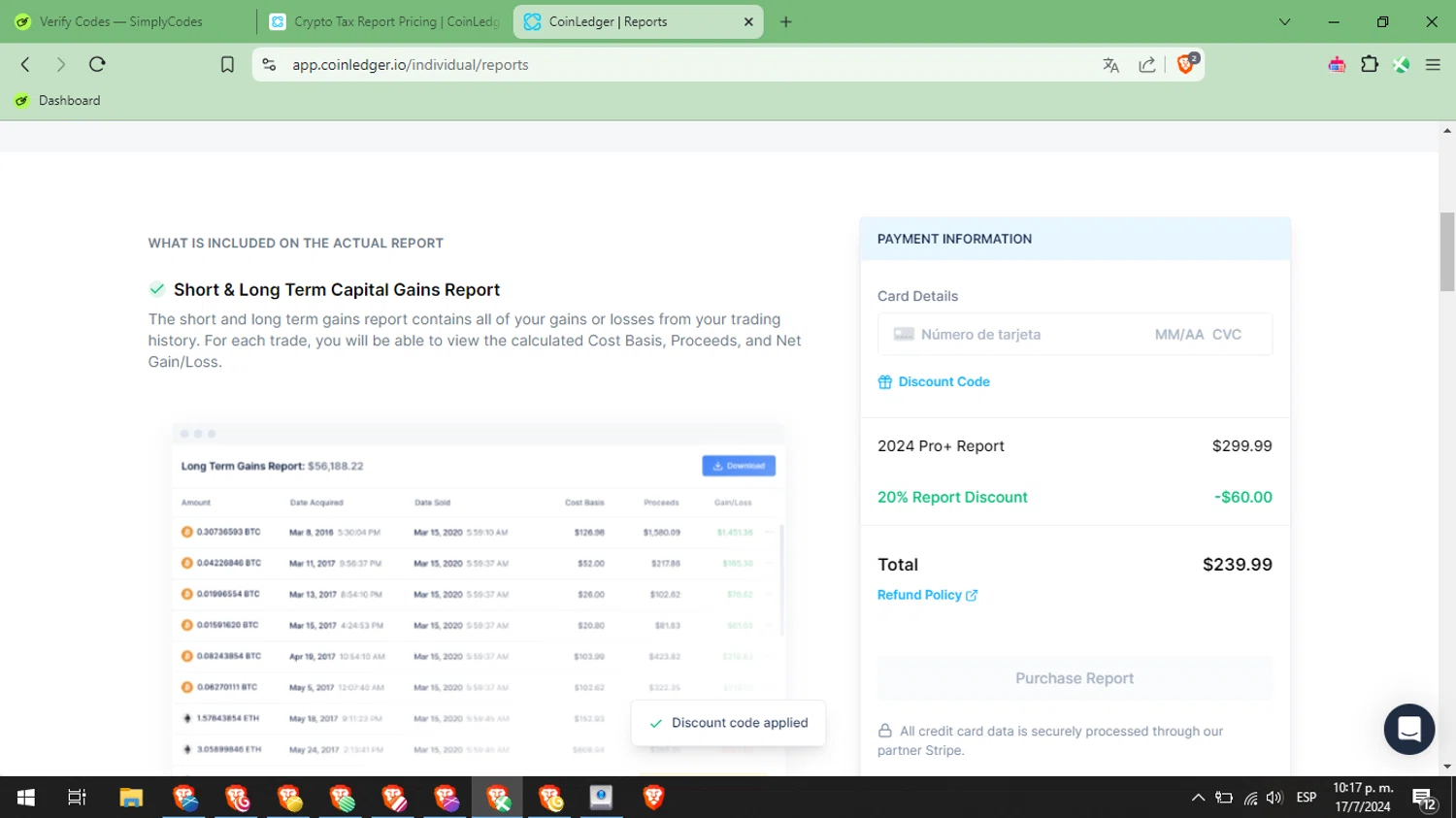This screenshot has width=1456, height=818.
Task: Open Task View on the taskbar
Action: click(x=77, y=798)
